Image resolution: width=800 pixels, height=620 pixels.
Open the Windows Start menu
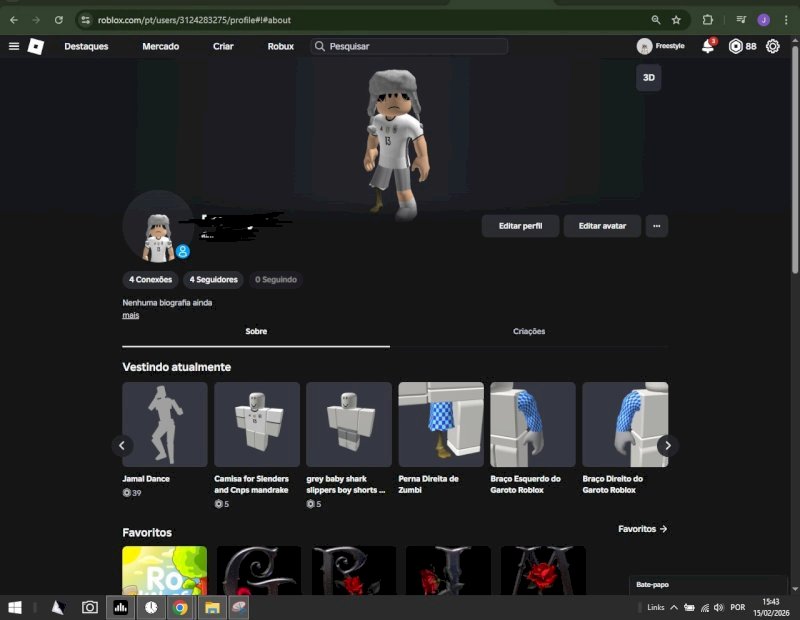[x=15, y=607]
